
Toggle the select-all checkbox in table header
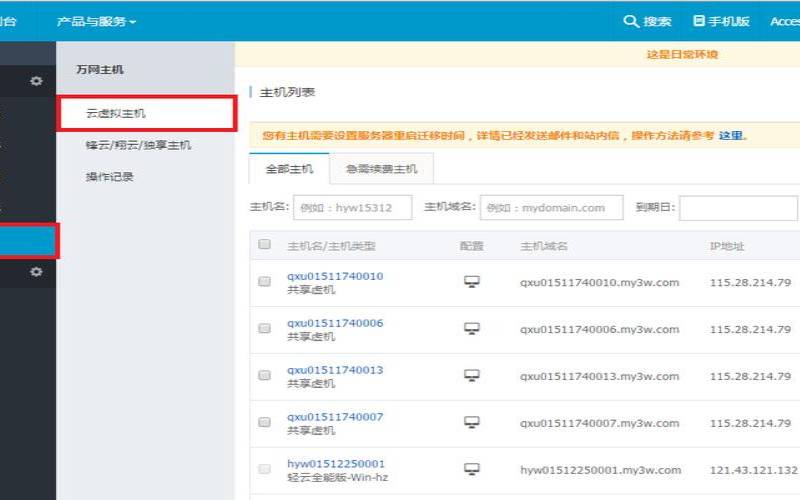tap(264, 244)
